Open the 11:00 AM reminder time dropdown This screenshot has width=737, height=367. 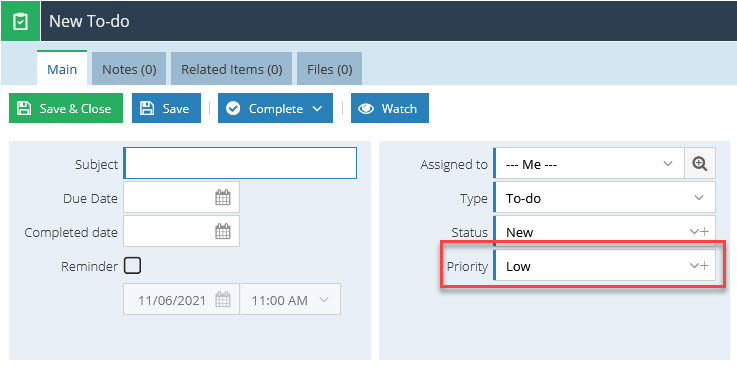click(x=290, y=299)
